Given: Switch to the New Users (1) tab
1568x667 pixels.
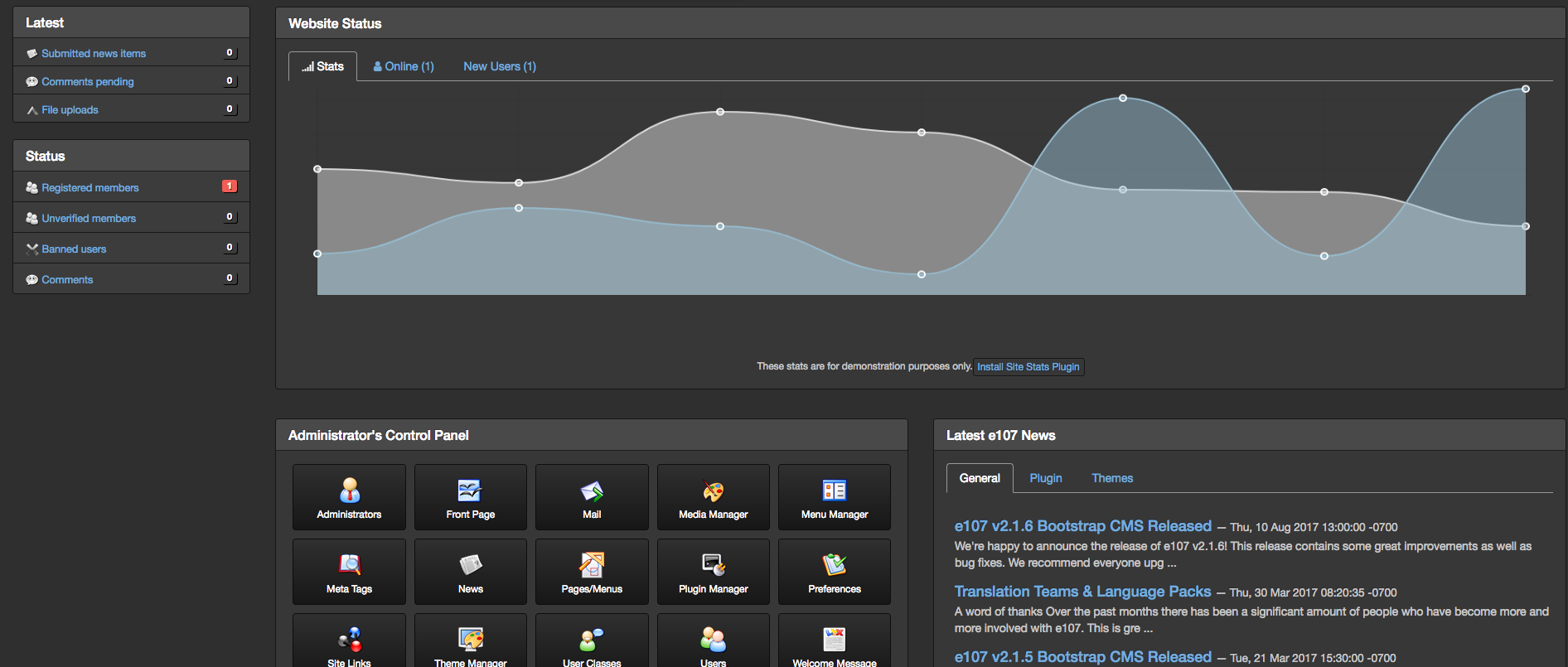Looking at the screenshot, I should pyautogui.click(x=499, y=66).
